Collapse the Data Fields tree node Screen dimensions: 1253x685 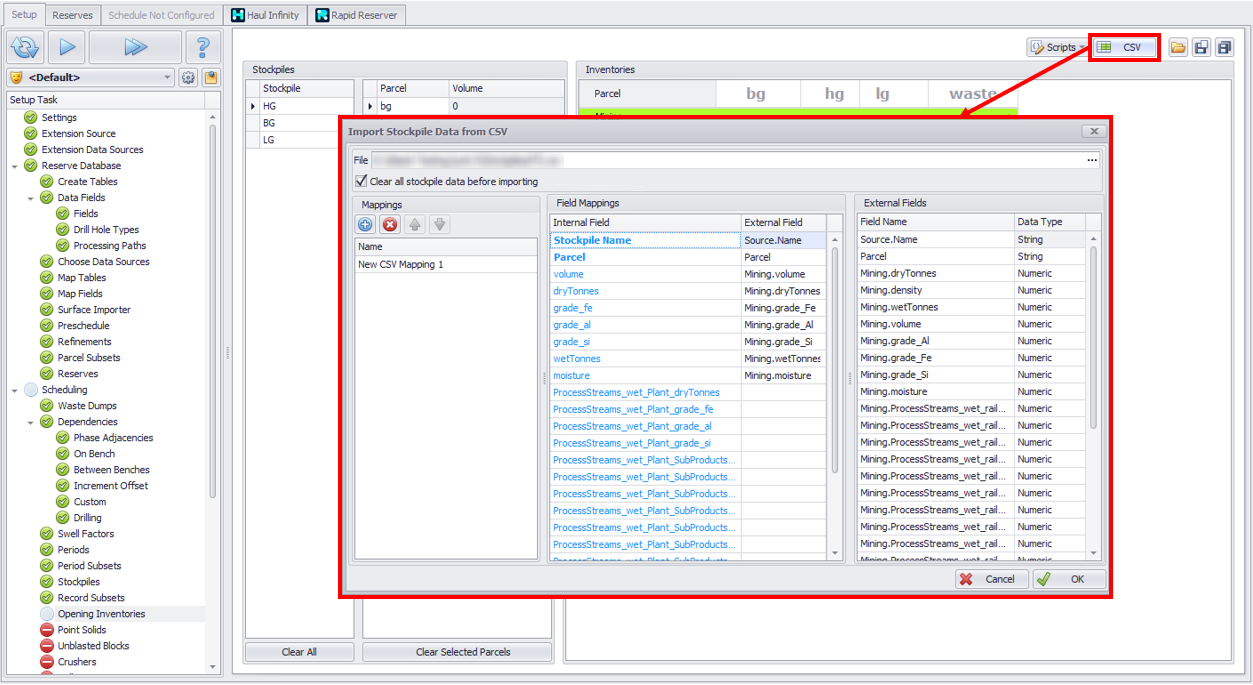[31, 198]
